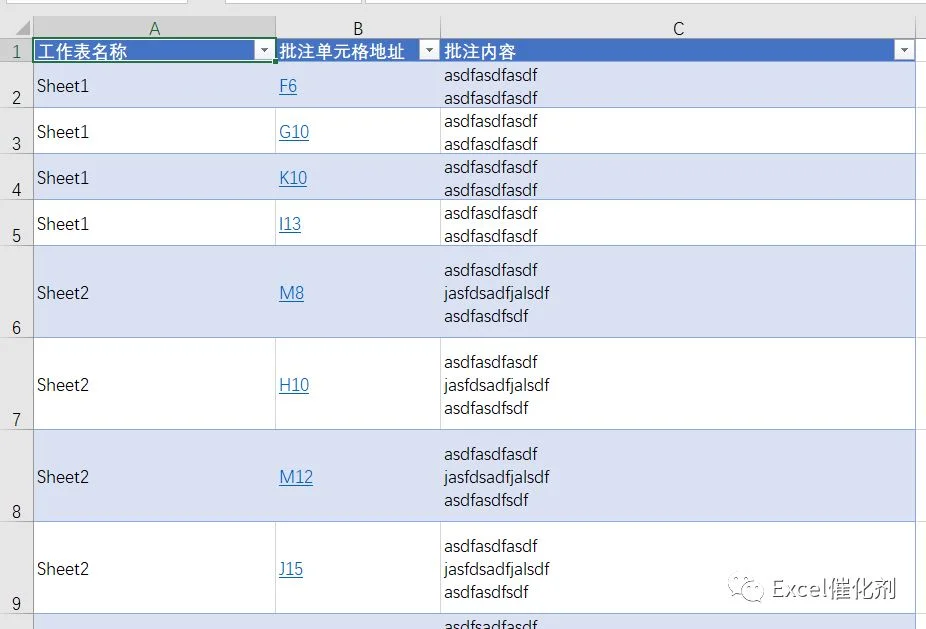The width and height of the screenshot is (926, 629).
Task: Select the 批注内容 header cell
Action: [x=678, y=51]
